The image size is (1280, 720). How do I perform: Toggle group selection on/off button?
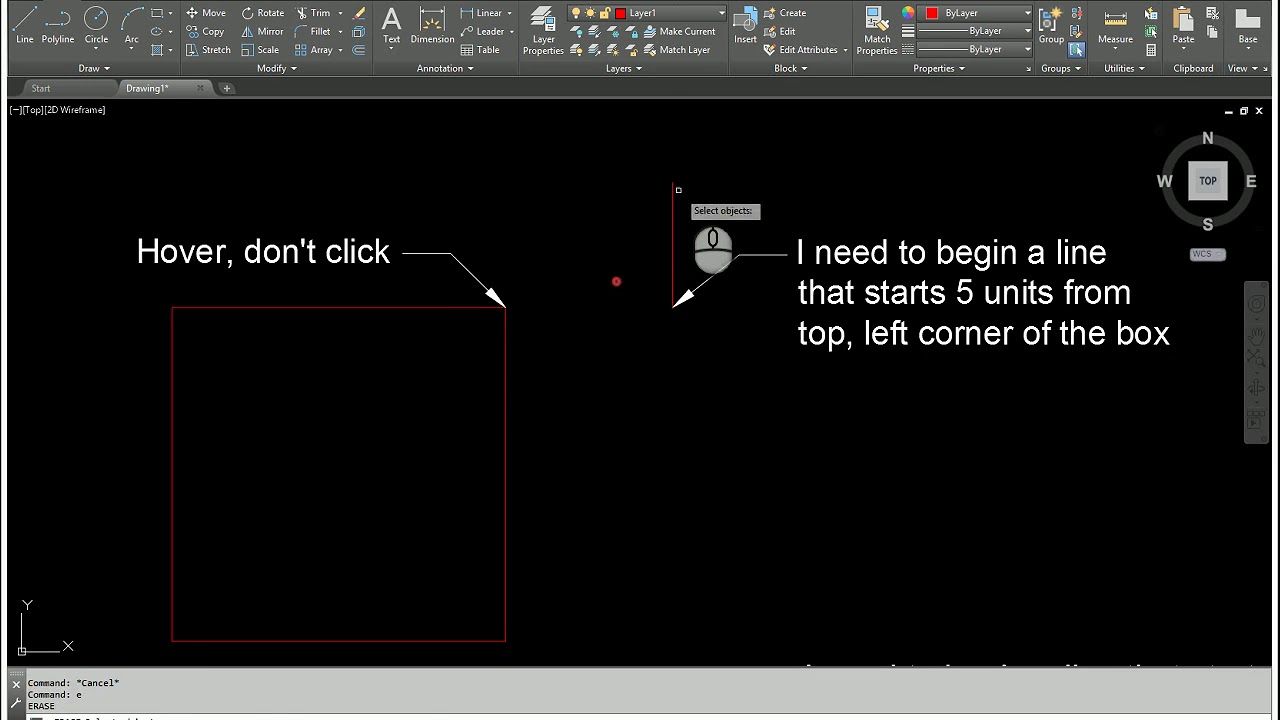1077,49
